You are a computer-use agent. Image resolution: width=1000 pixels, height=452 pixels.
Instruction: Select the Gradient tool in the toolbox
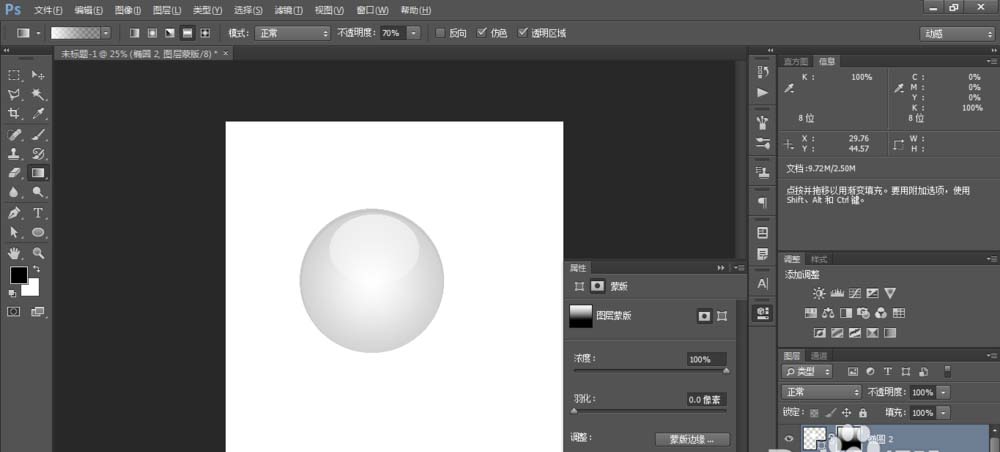click(38, 172)
